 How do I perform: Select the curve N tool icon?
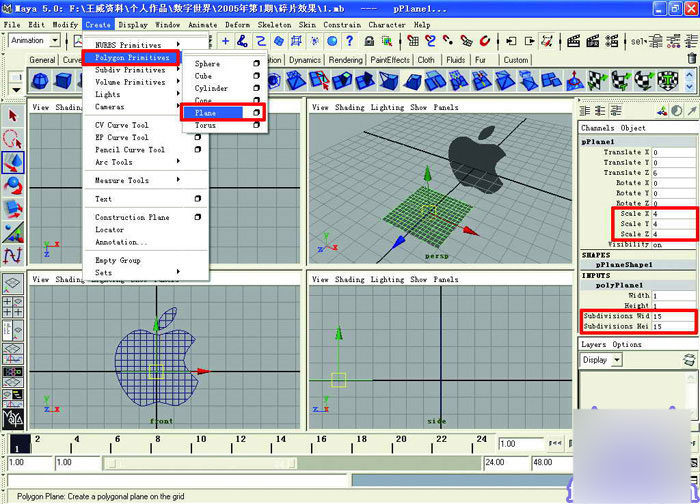point(13,256)
